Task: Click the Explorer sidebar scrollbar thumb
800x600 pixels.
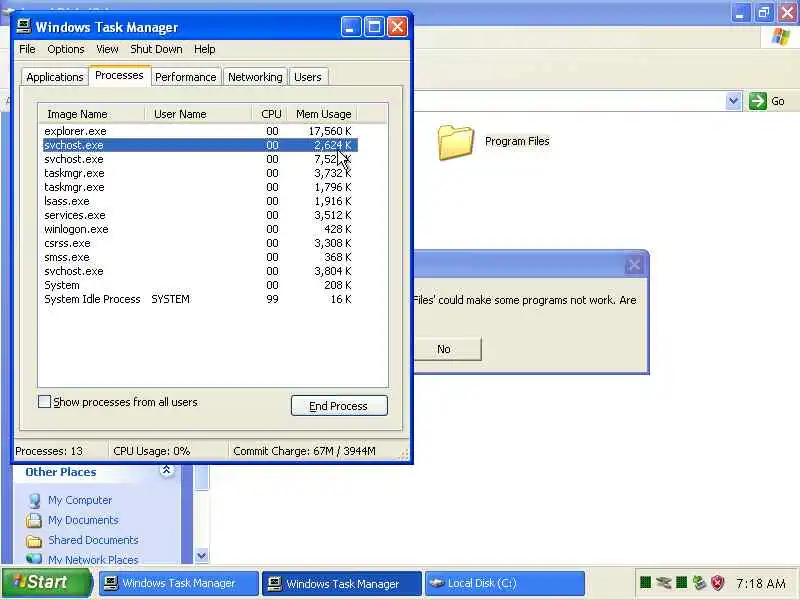Action: pos(202,478)
